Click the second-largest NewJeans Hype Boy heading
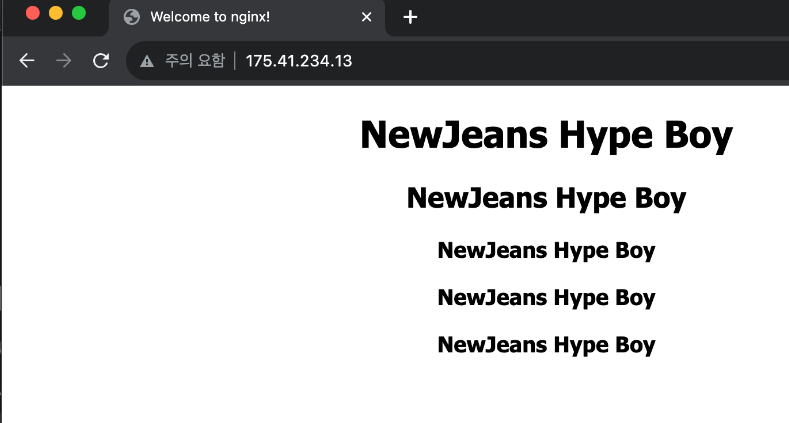The width and height of the screenshot is (789, 423). [x=546, y=198]
